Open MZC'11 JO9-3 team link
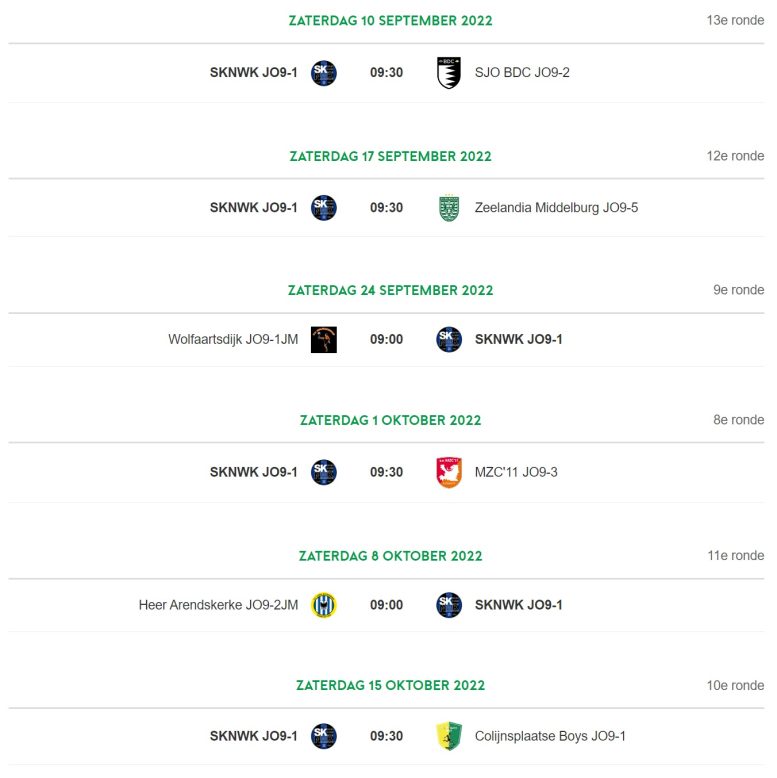 (516, 472)
